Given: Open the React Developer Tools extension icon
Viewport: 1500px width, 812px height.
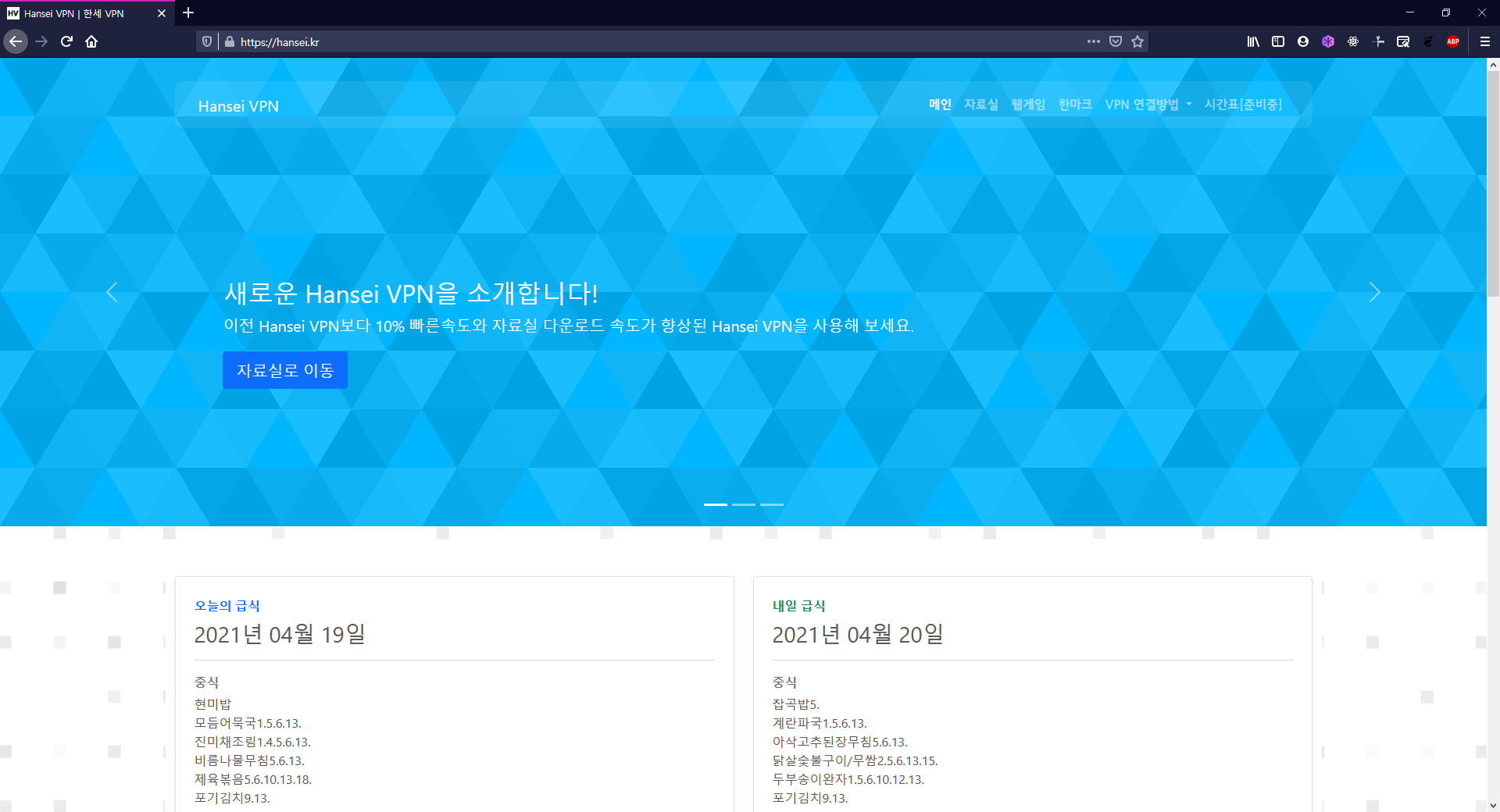Looking at the screenshot, I should click(1352, 41).
